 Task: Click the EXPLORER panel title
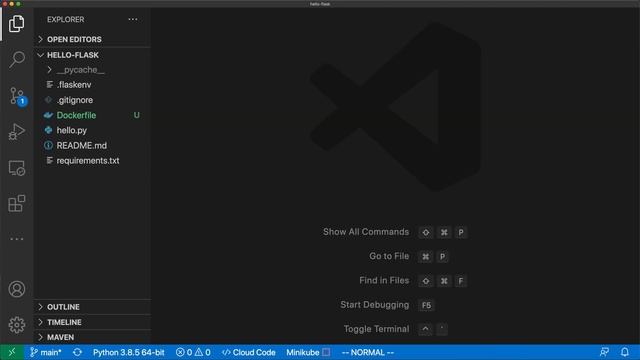coord(65,20)
